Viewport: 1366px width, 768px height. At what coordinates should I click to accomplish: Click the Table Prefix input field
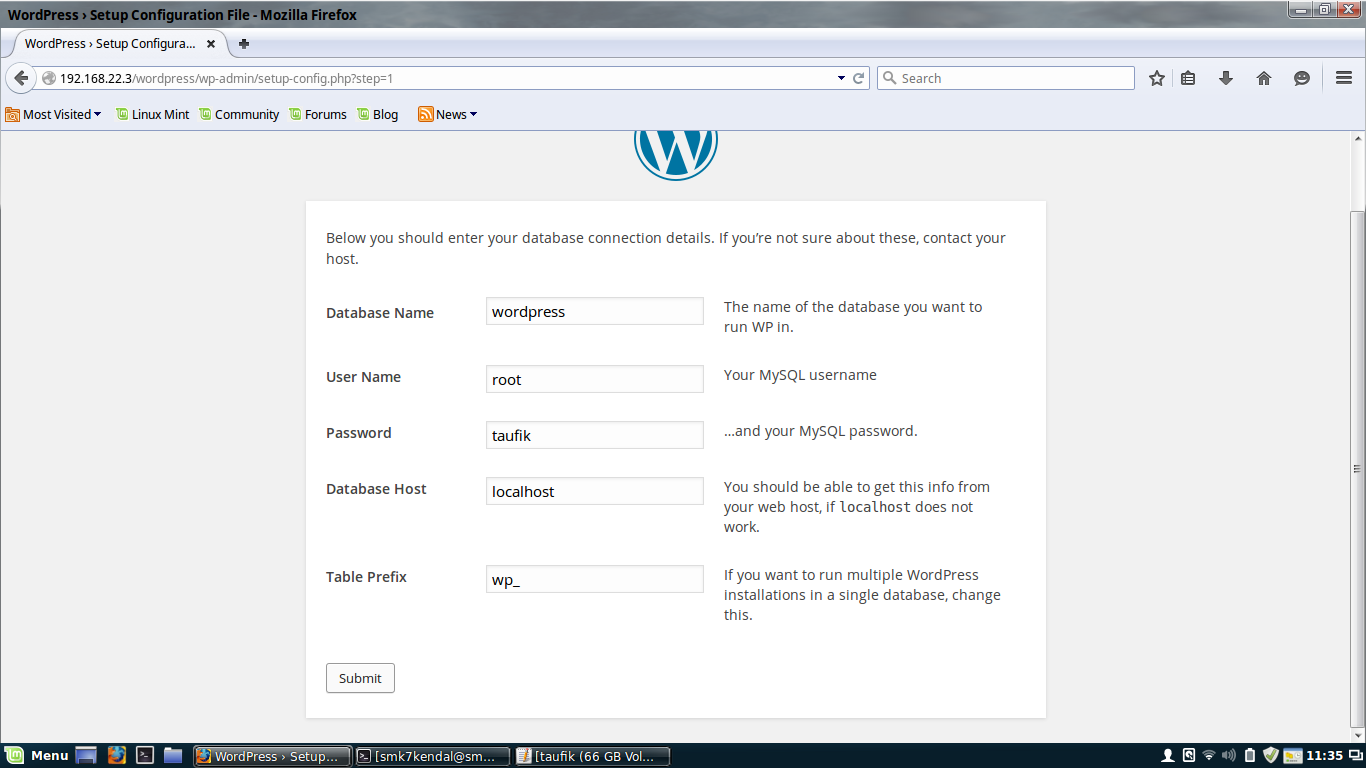[595, 579]
